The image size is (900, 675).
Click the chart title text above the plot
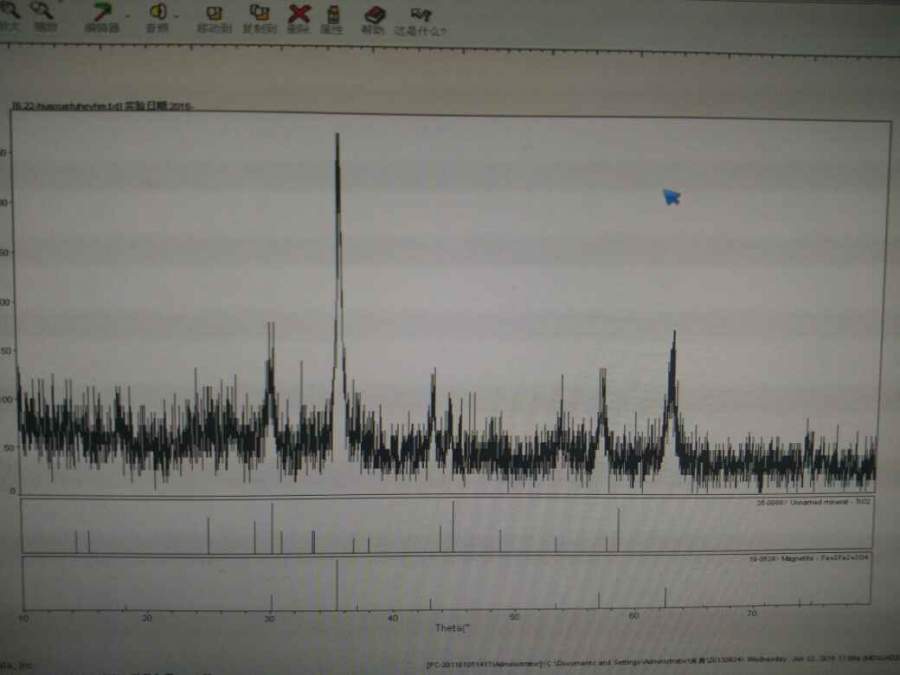coord(102,106)
